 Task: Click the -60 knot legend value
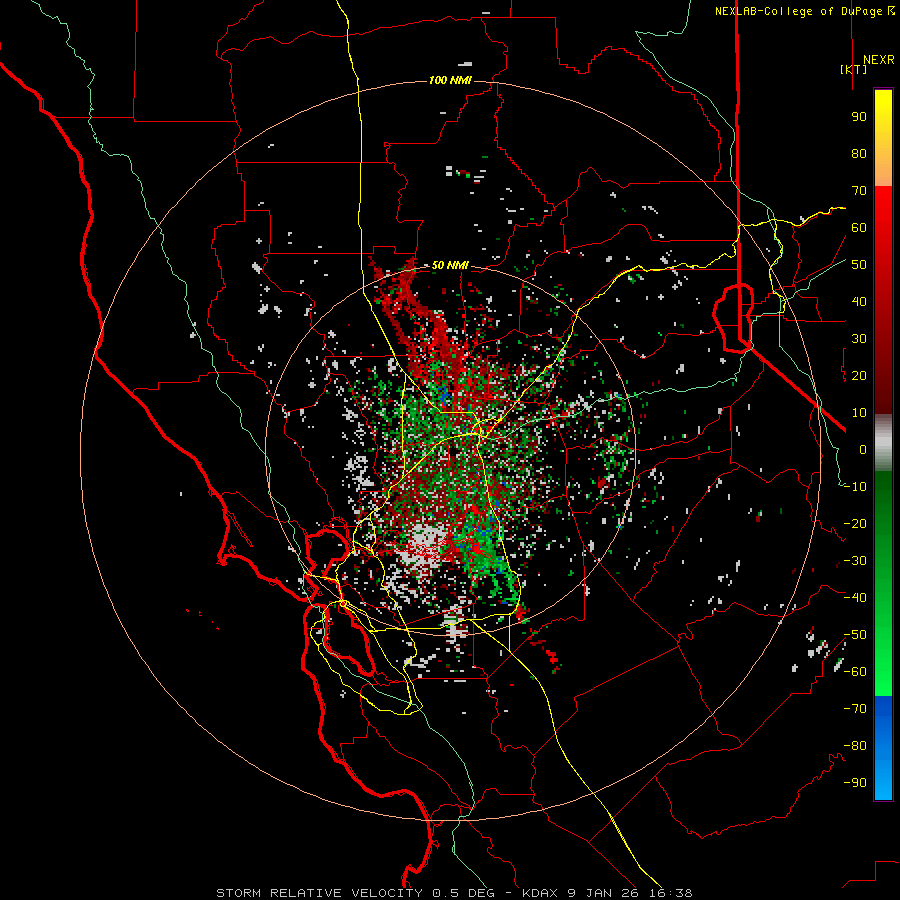tap(855, 672)
